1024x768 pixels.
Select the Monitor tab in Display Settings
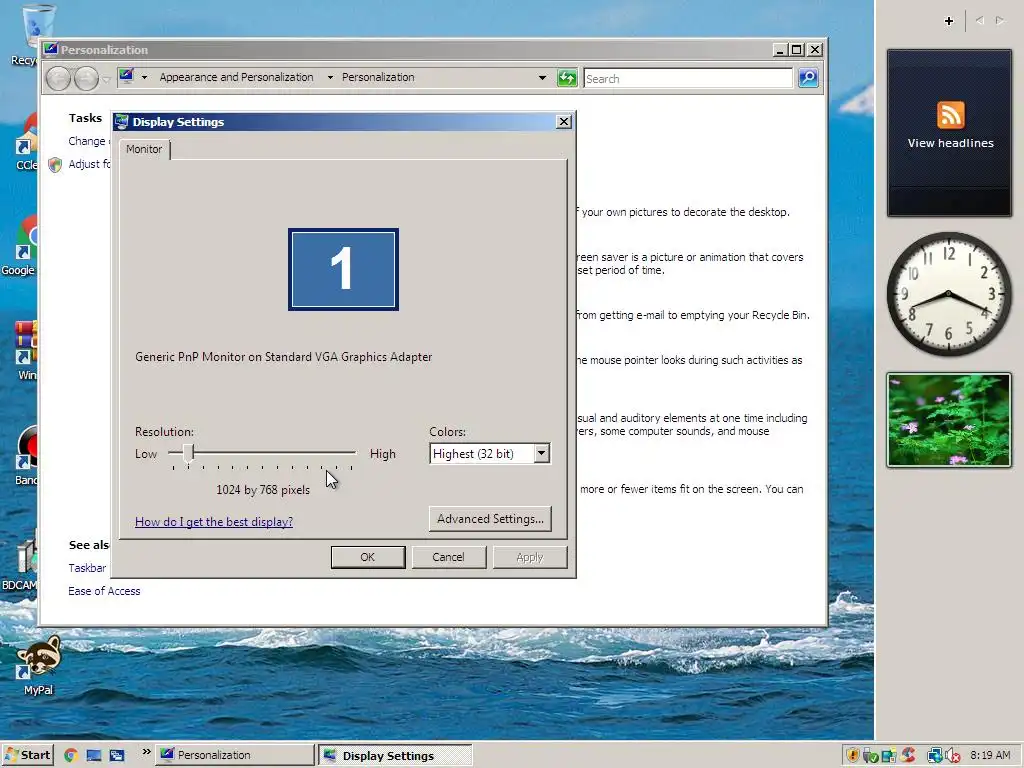click(x=144, y=149)
